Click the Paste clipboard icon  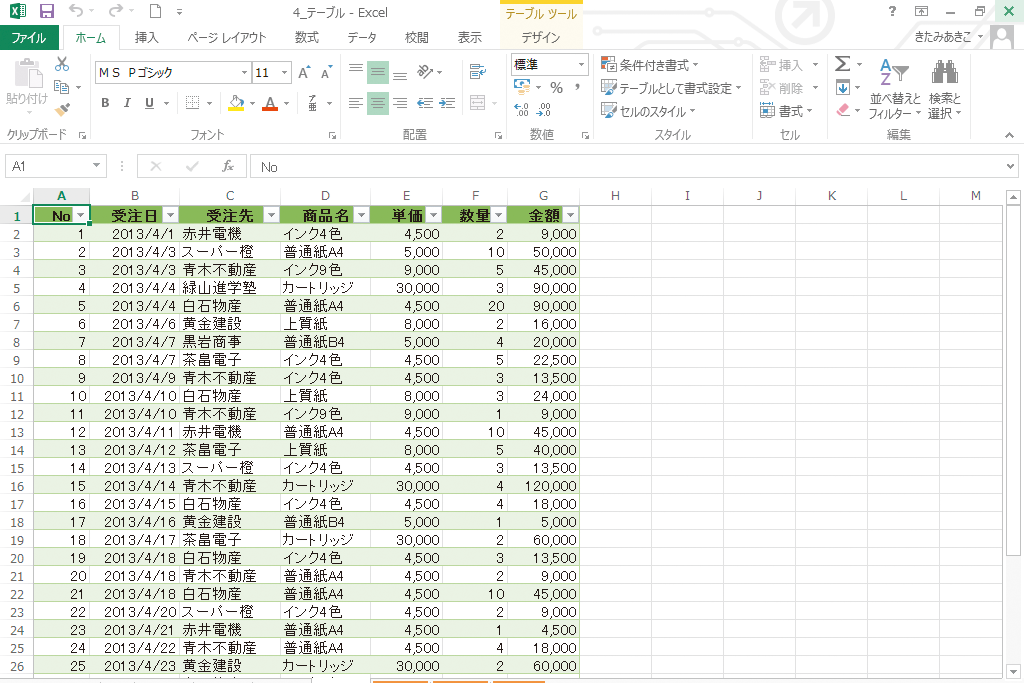pyautogui.click(x=27, y=74)
